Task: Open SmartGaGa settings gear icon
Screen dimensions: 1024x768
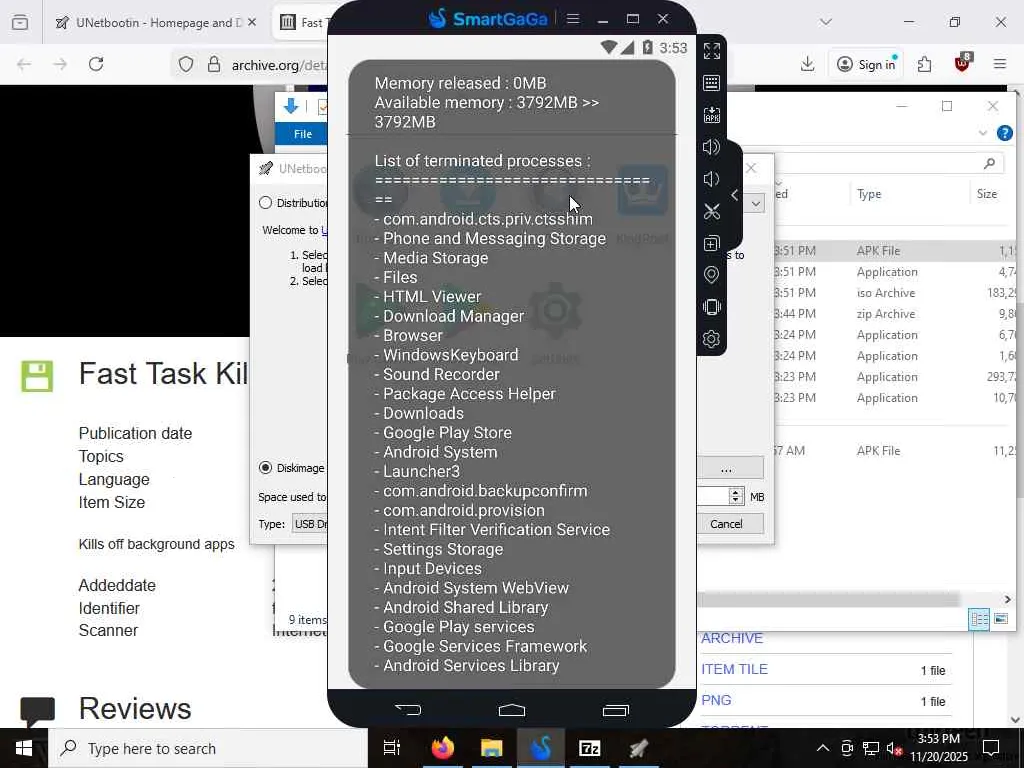Action: coord(712,339)
